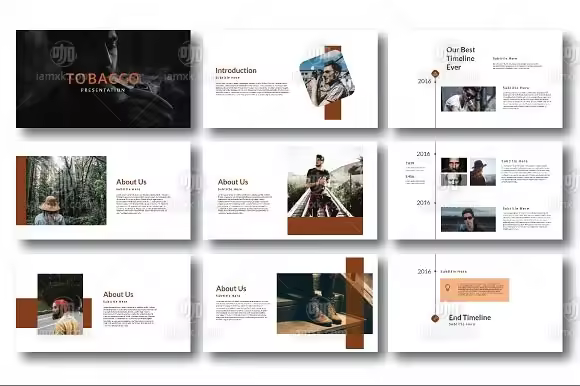This screenshot has height=386, width=580.
Task: Select the Tobacco Presentation title slide
Action: point(103,79)
